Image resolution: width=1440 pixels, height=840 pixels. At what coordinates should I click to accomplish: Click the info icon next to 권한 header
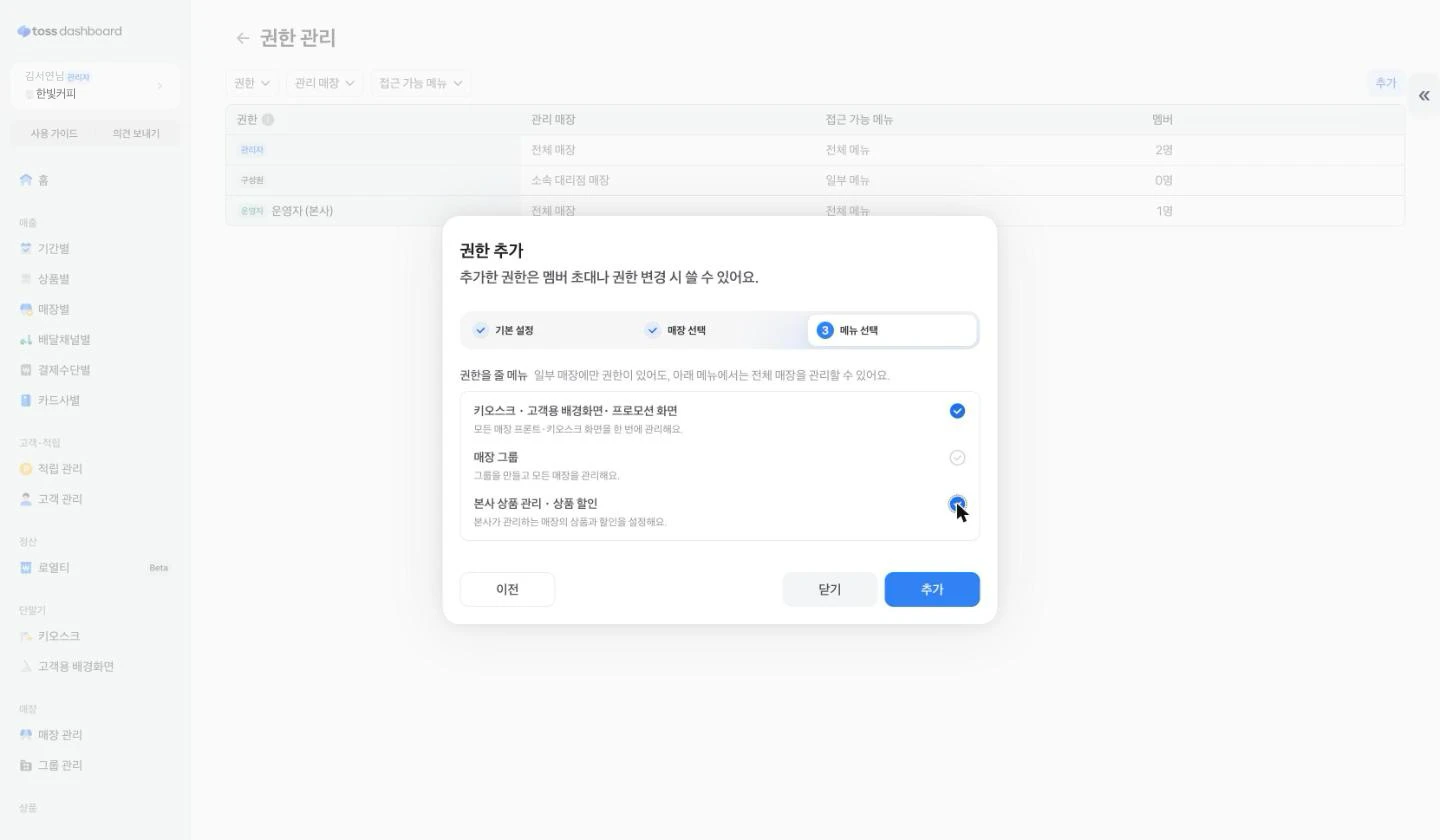click(268, 120)
